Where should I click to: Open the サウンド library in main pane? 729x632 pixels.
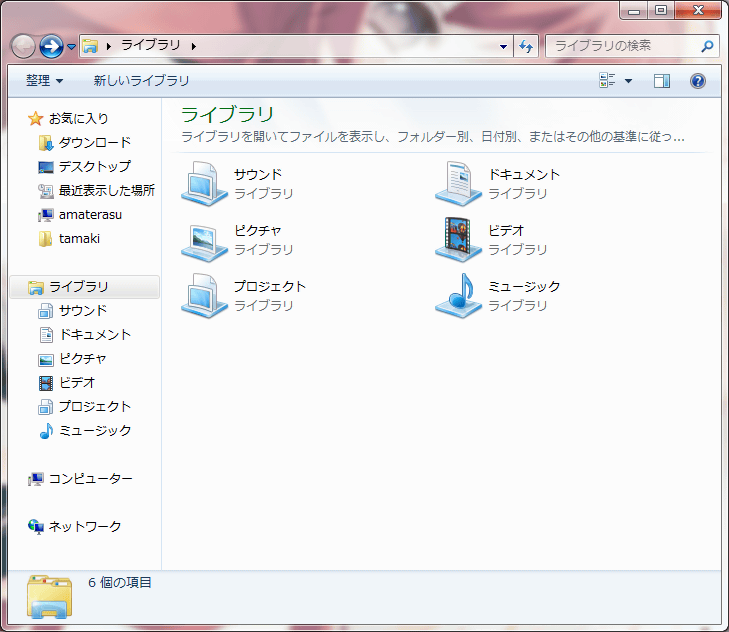204,183
